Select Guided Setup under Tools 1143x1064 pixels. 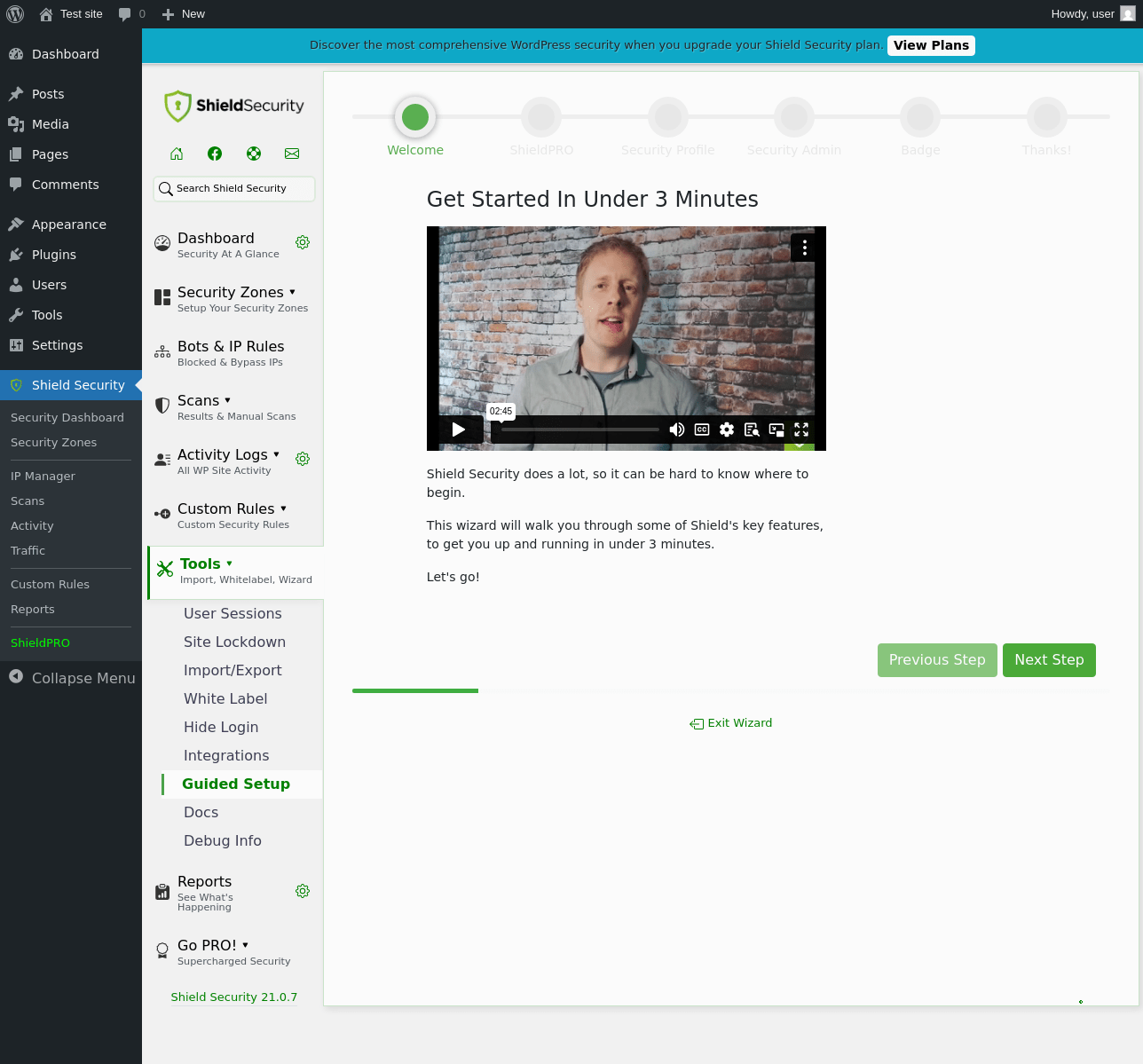pos(236,784)
